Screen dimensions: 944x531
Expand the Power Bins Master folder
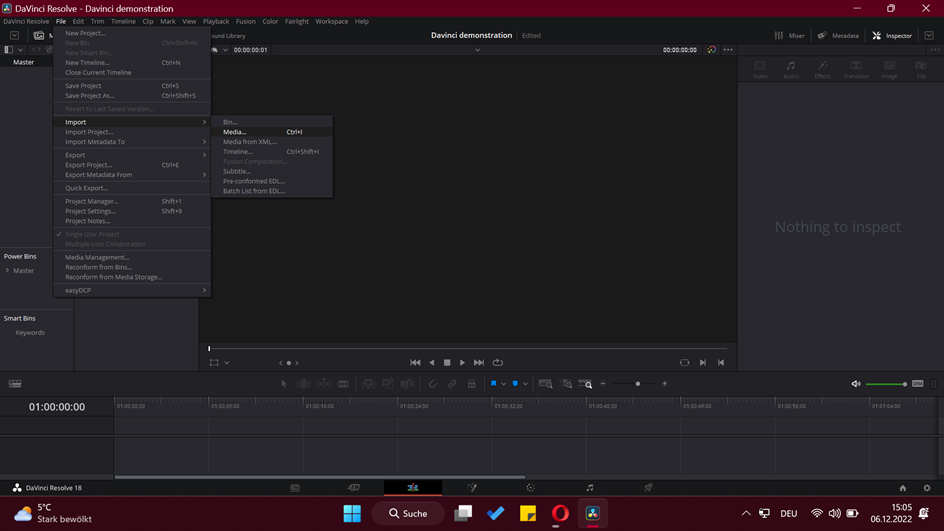tap(7, 271)
